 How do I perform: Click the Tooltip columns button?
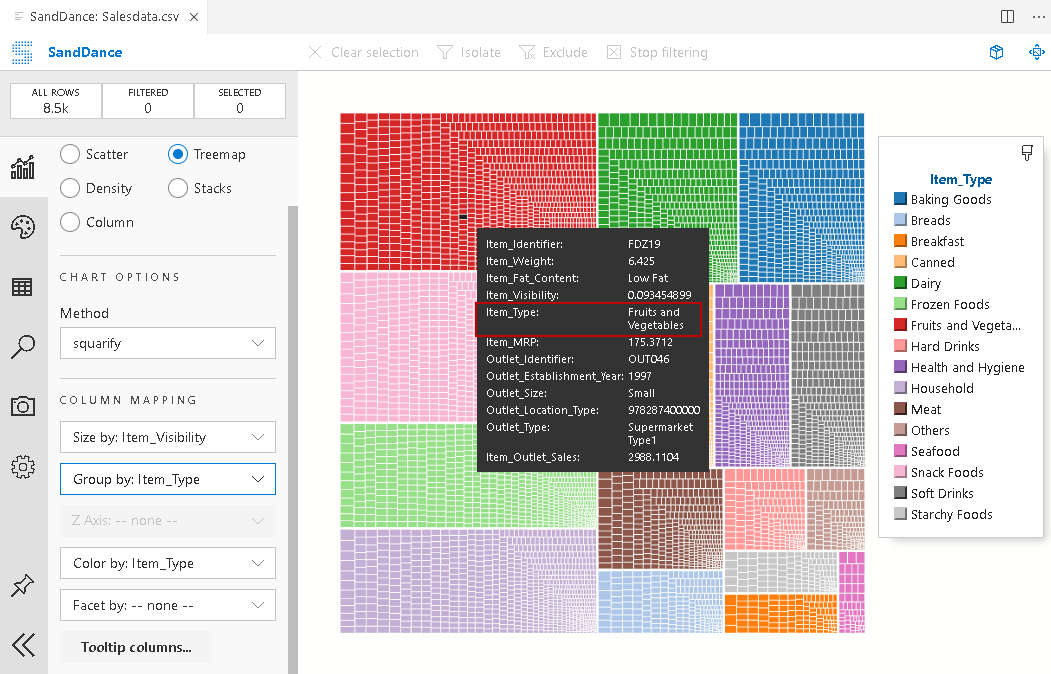point(136,647)
